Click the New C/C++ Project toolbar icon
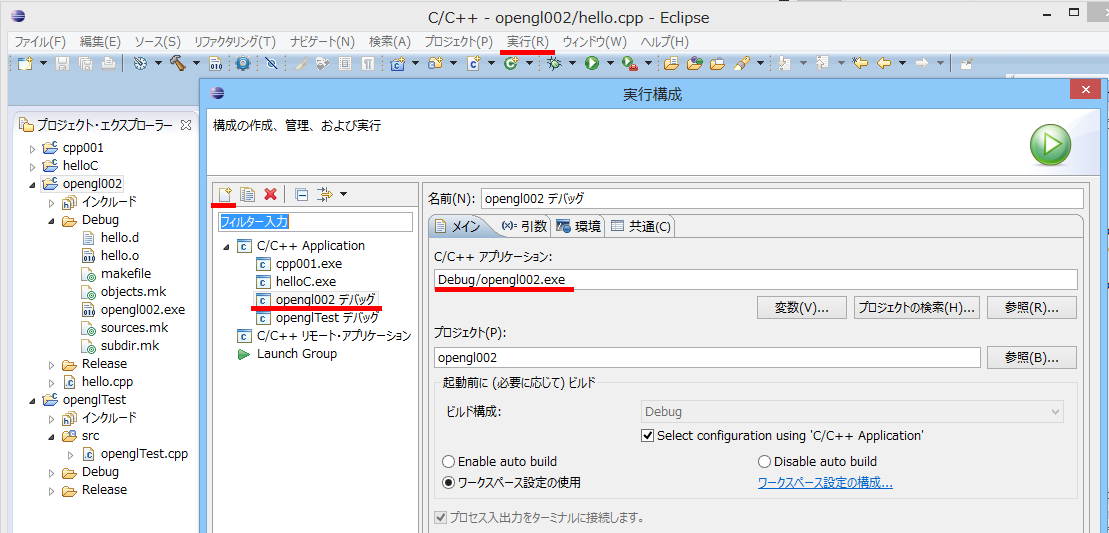This screenshot has height=533, width=1109. [397, 64]
